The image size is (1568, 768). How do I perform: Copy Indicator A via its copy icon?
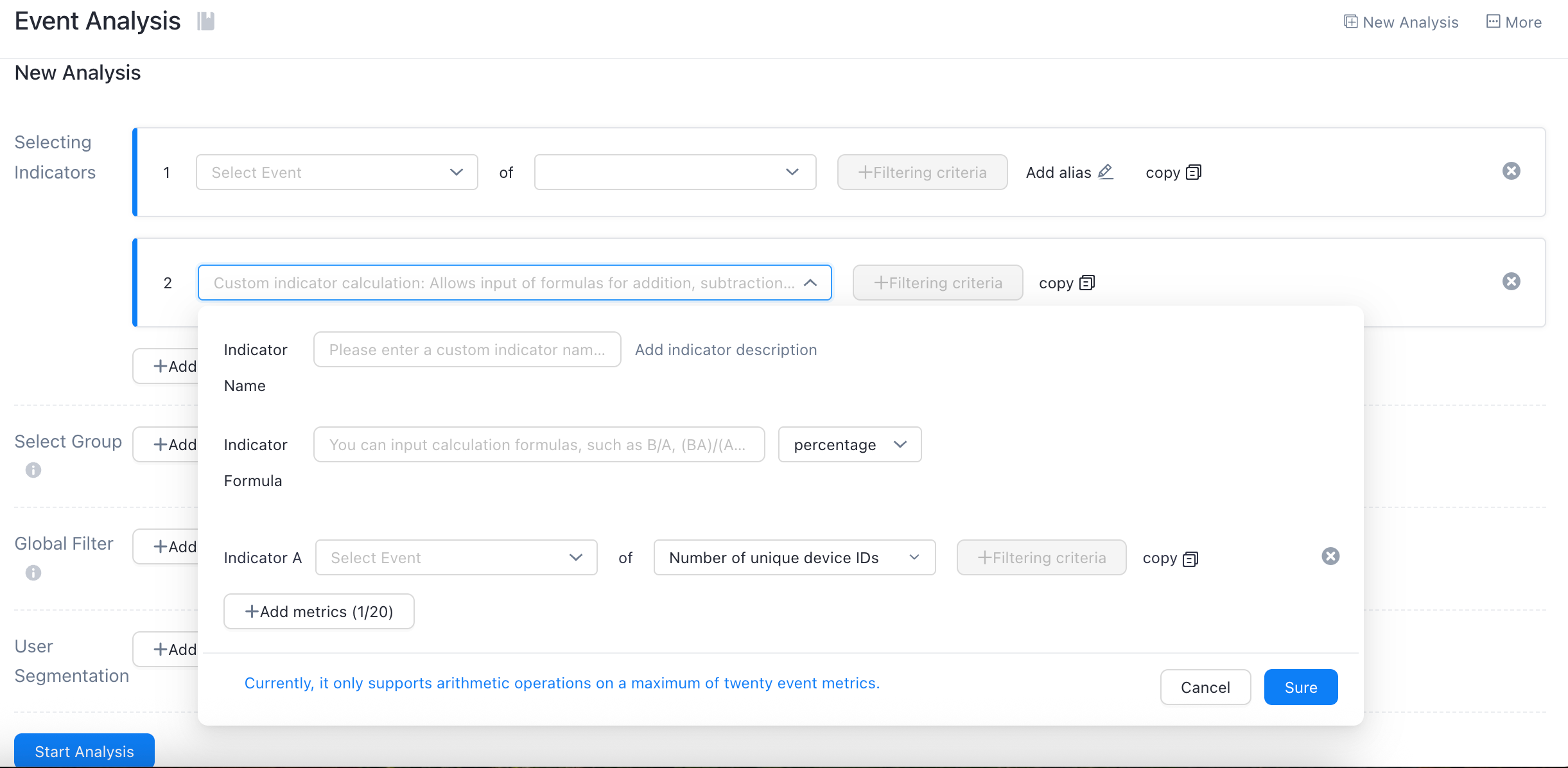[1190, 559]
